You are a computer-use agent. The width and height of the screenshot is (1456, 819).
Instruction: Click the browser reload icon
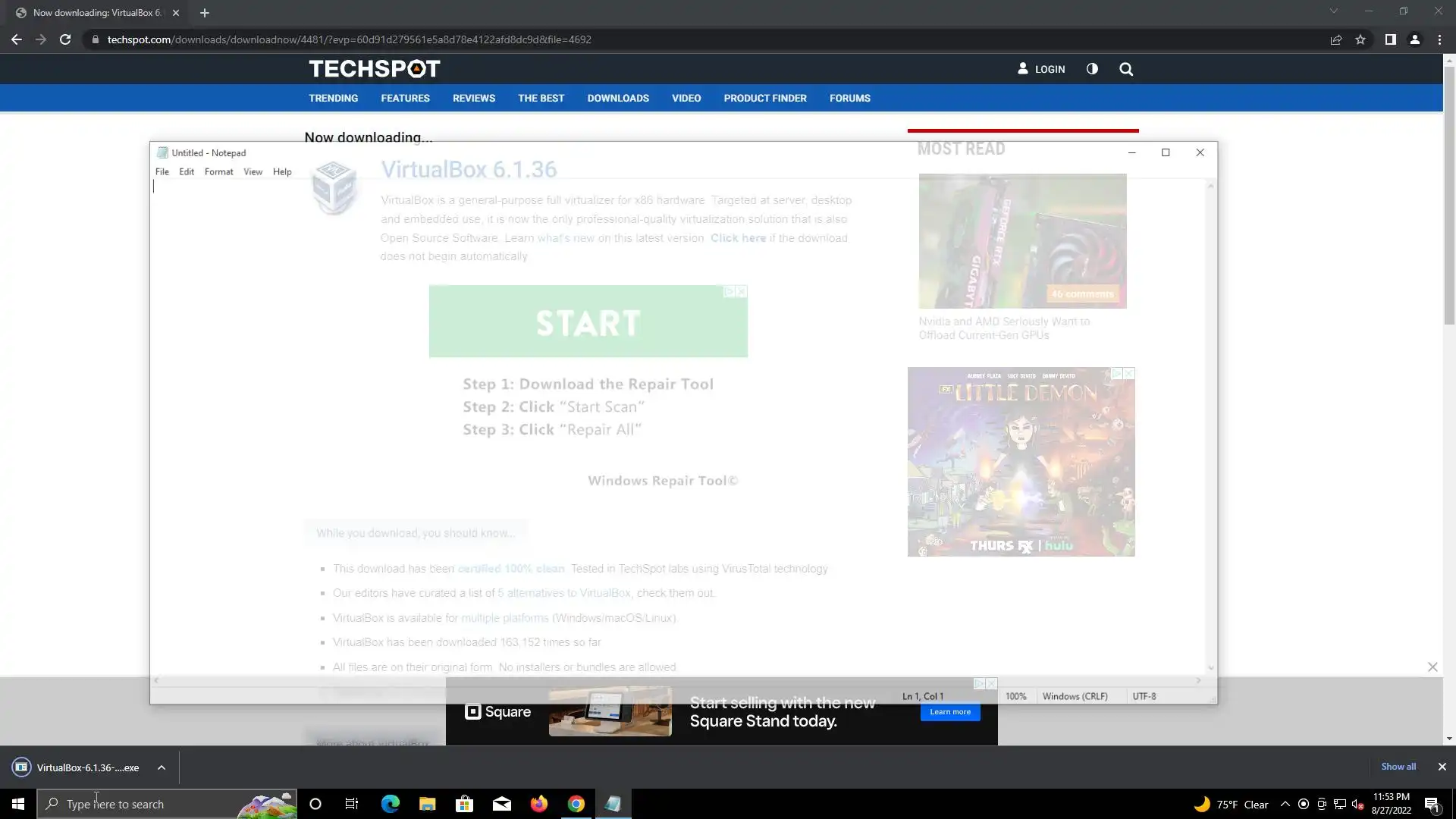coord(65,39)
